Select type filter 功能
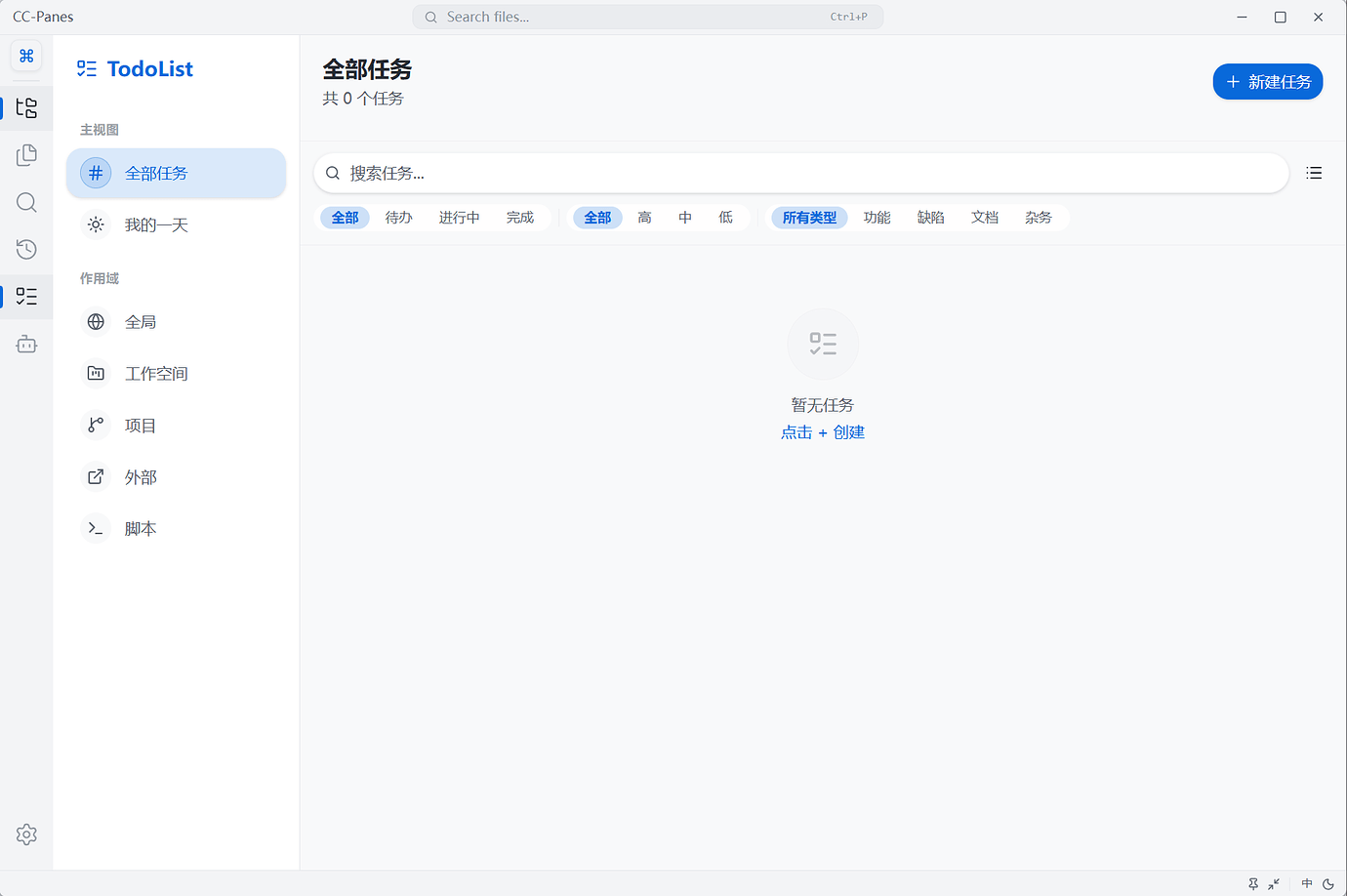This screenshot has height=896, width=1347. (877, 218)
